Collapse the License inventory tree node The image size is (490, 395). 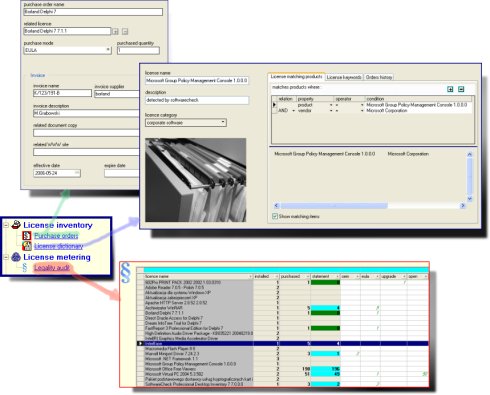click(x=6, y=225)
